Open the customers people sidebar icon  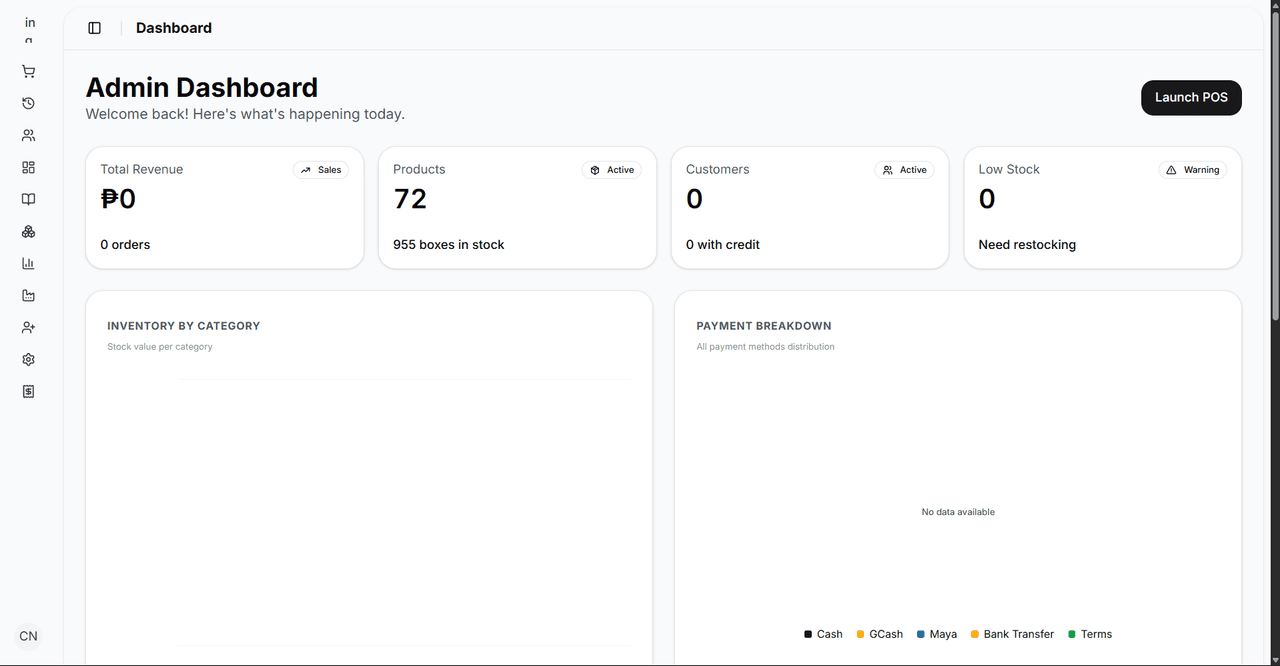[x=28, y=135]
